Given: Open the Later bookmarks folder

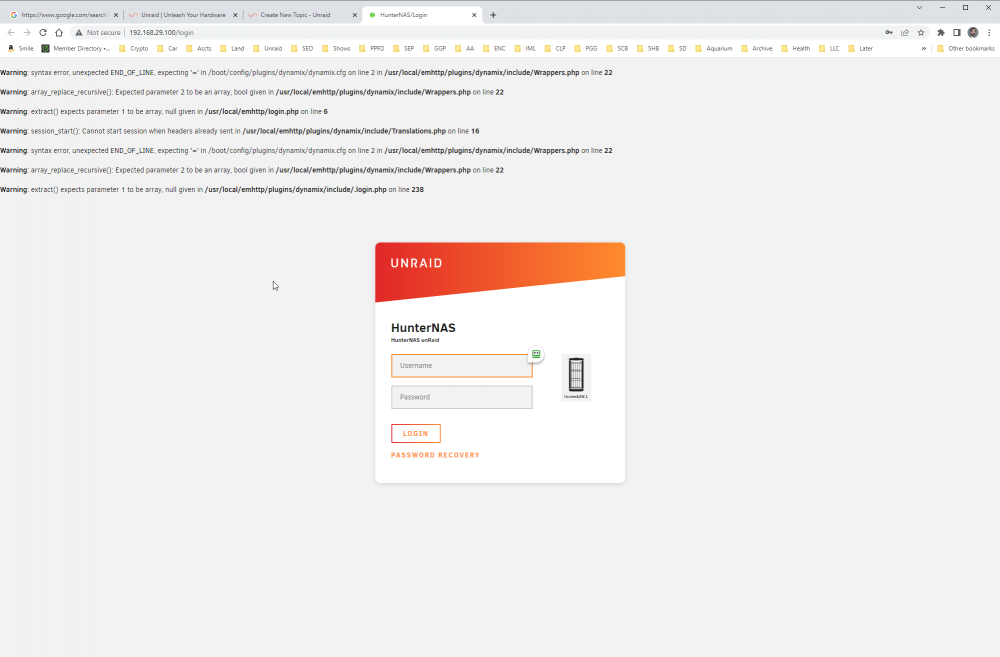Looking at the screenshot, I should (x=860, y=48).
